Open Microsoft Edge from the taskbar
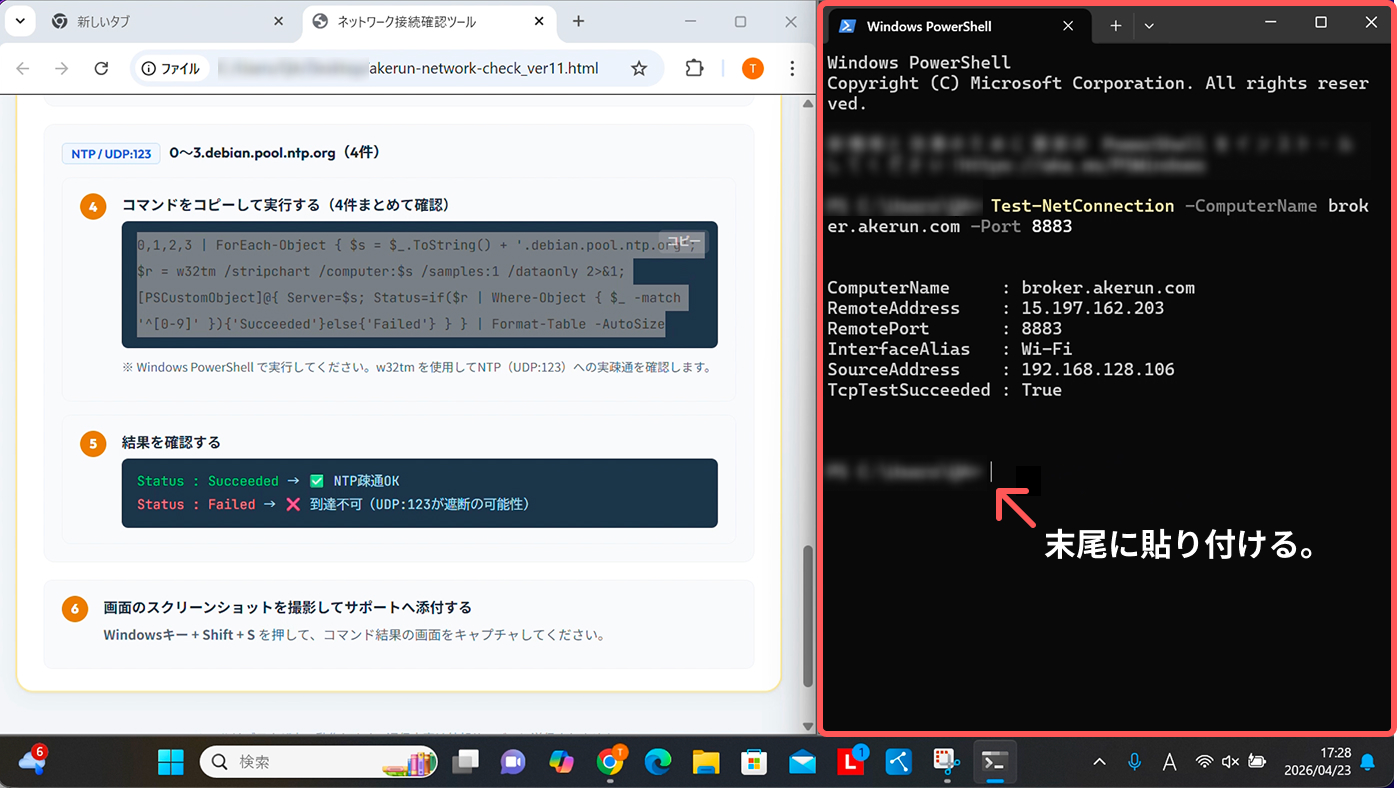Screen dimensions: 1397x788 click(657, 762)
